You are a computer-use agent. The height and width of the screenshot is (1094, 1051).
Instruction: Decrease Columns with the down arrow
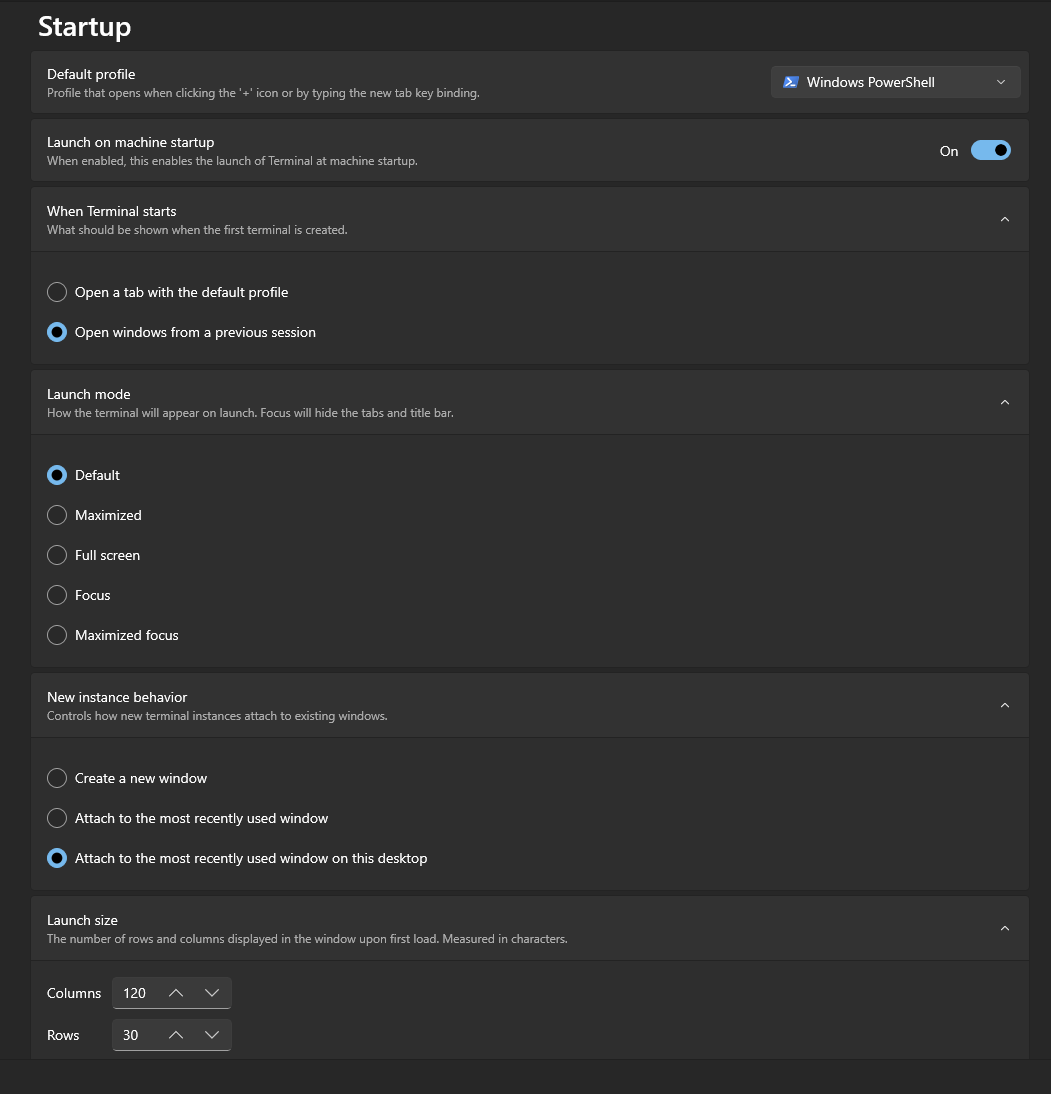coord(211,993)
